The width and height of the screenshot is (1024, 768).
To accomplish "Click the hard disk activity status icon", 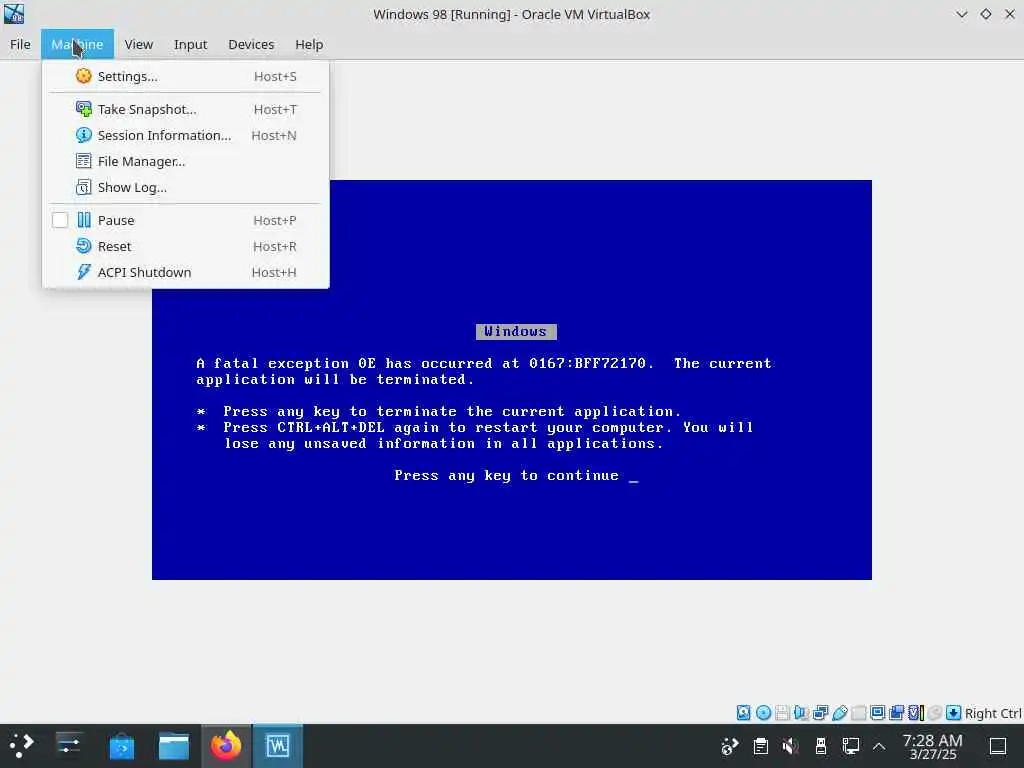I will pyautogui.click(x=744, y=712).
